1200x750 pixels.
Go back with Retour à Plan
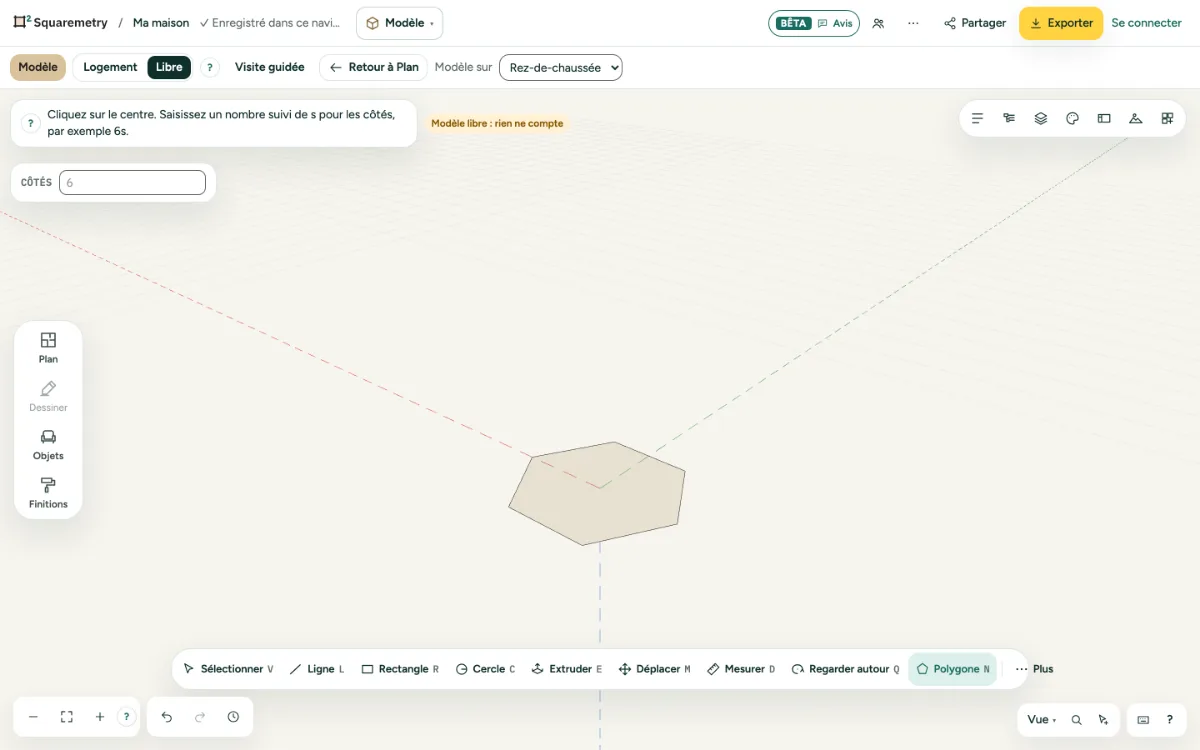point(374,67)
